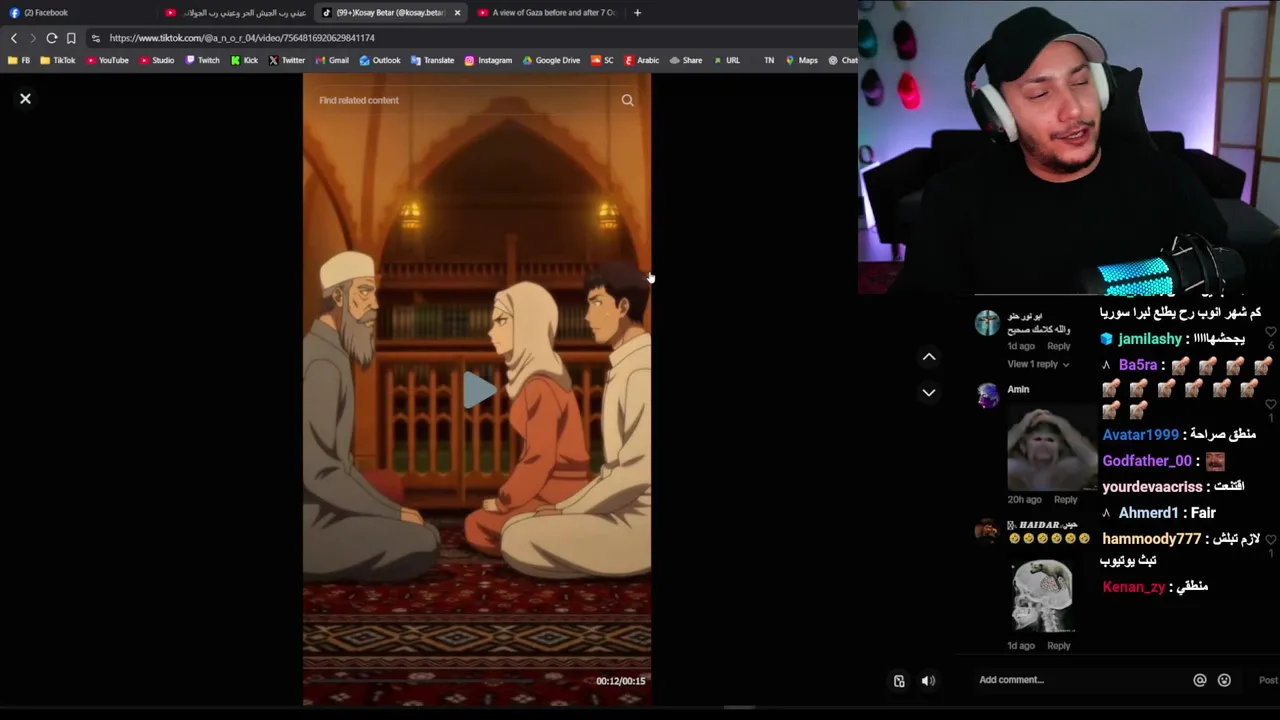Open Amin's profile avatar
This screenshot has height=720, width=1280.
click(x=987, y=396)
